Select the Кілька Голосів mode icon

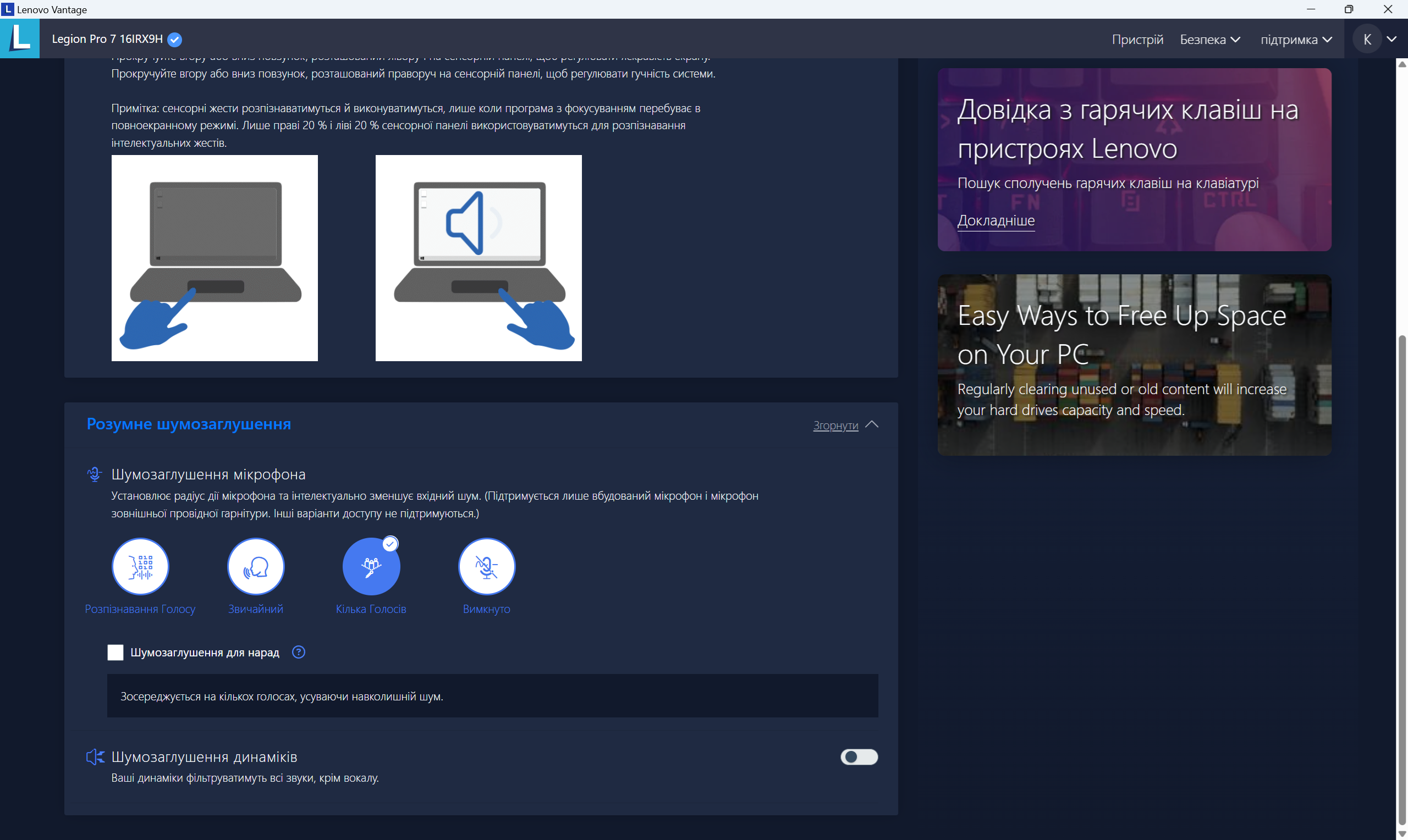click(371, 566)
